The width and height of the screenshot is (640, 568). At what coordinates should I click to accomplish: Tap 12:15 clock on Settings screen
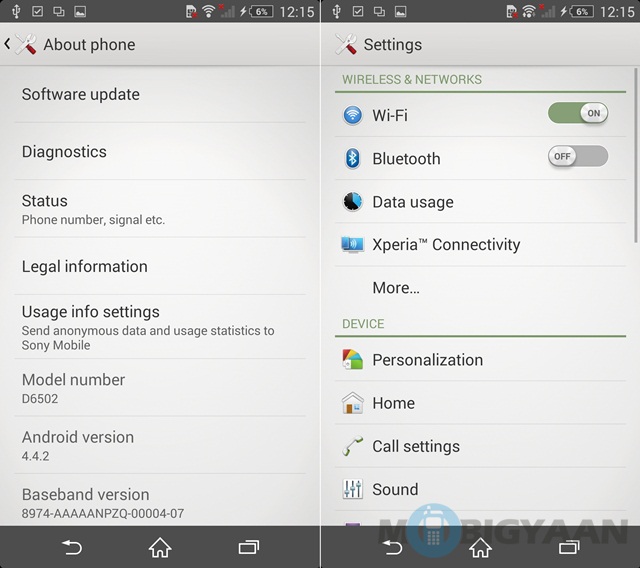click(617, 11)
